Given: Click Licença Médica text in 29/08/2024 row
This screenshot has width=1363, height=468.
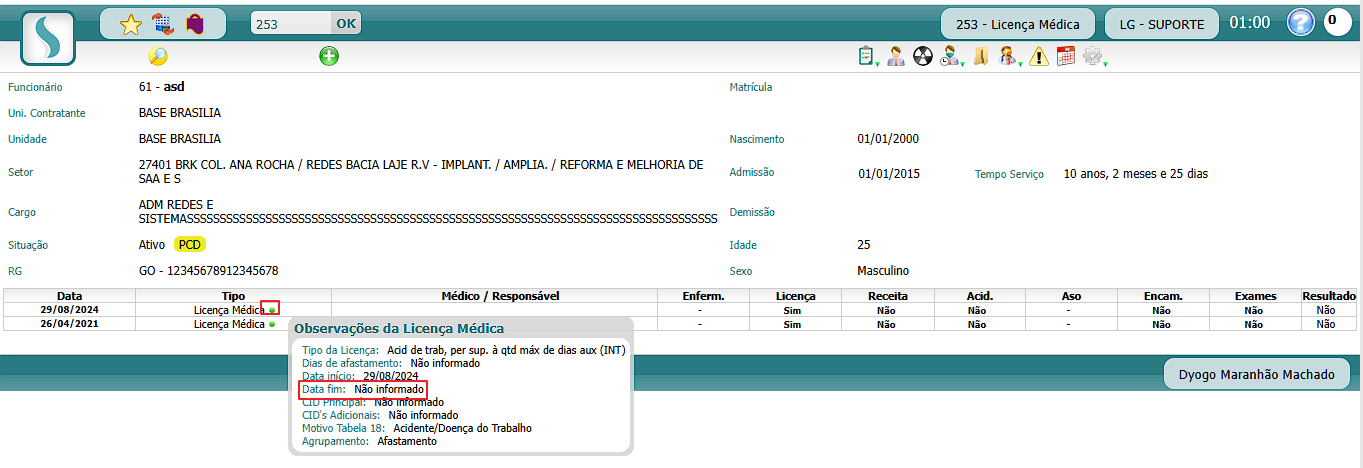Looking at the screenshot, I should [x=229, y=310].
